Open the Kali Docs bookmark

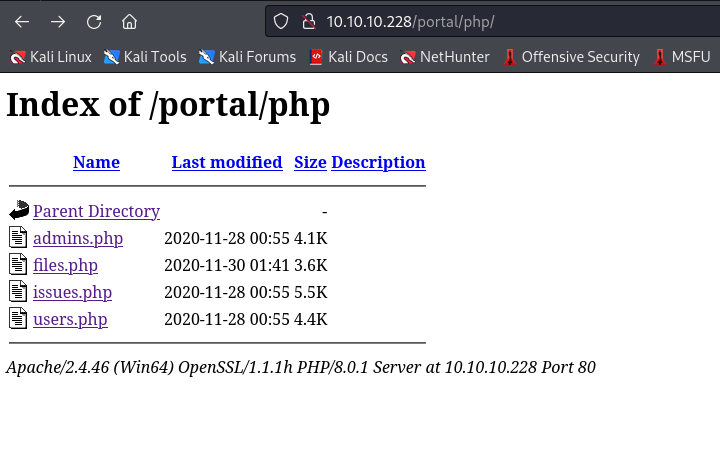coord(348,57)
